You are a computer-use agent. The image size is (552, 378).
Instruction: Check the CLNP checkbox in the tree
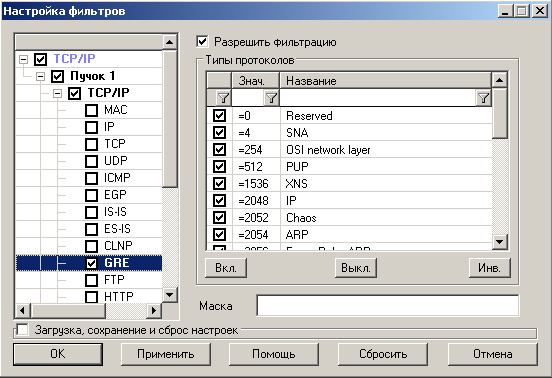point(92,246)
